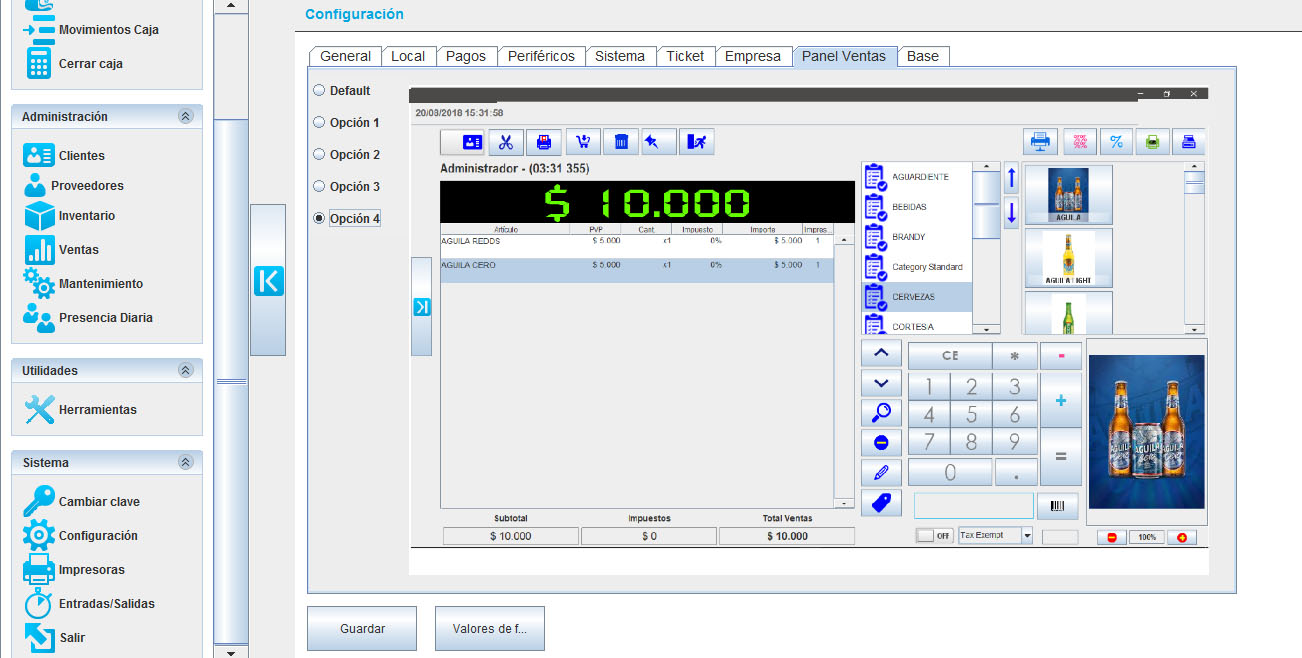Open the Clientes section icon

coord(38,155)
